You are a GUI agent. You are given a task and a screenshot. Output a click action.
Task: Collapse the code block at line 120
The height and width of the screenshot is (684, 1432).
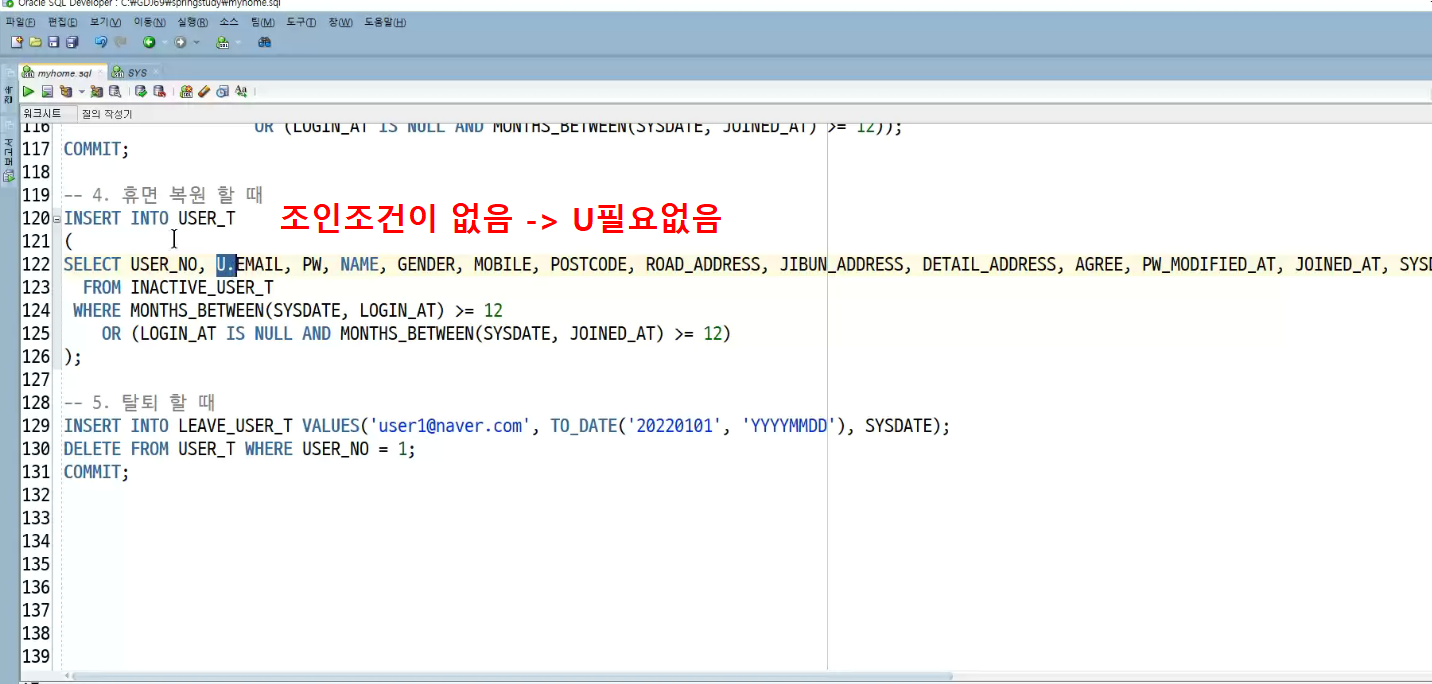56,219
